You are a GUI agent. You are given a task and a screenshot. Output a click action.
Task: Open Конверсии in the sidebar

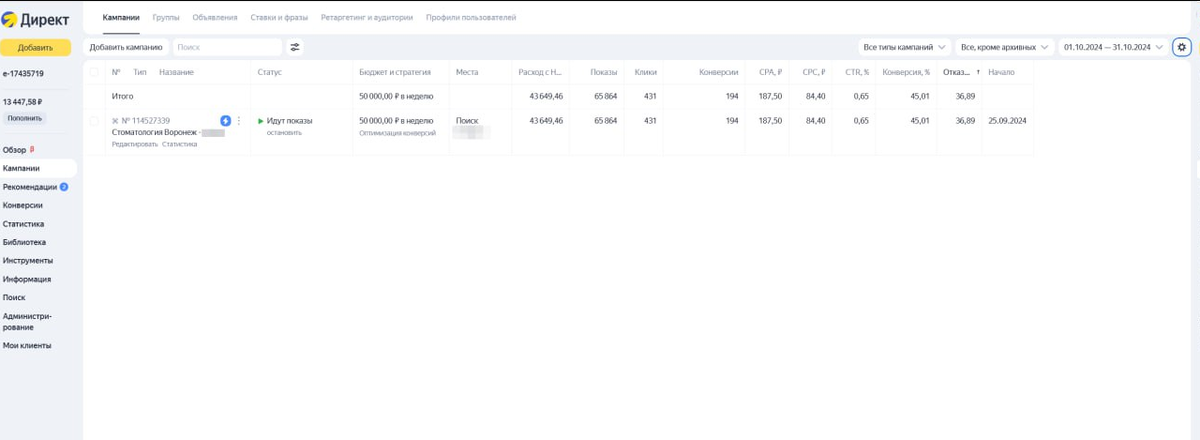[23, 205]
